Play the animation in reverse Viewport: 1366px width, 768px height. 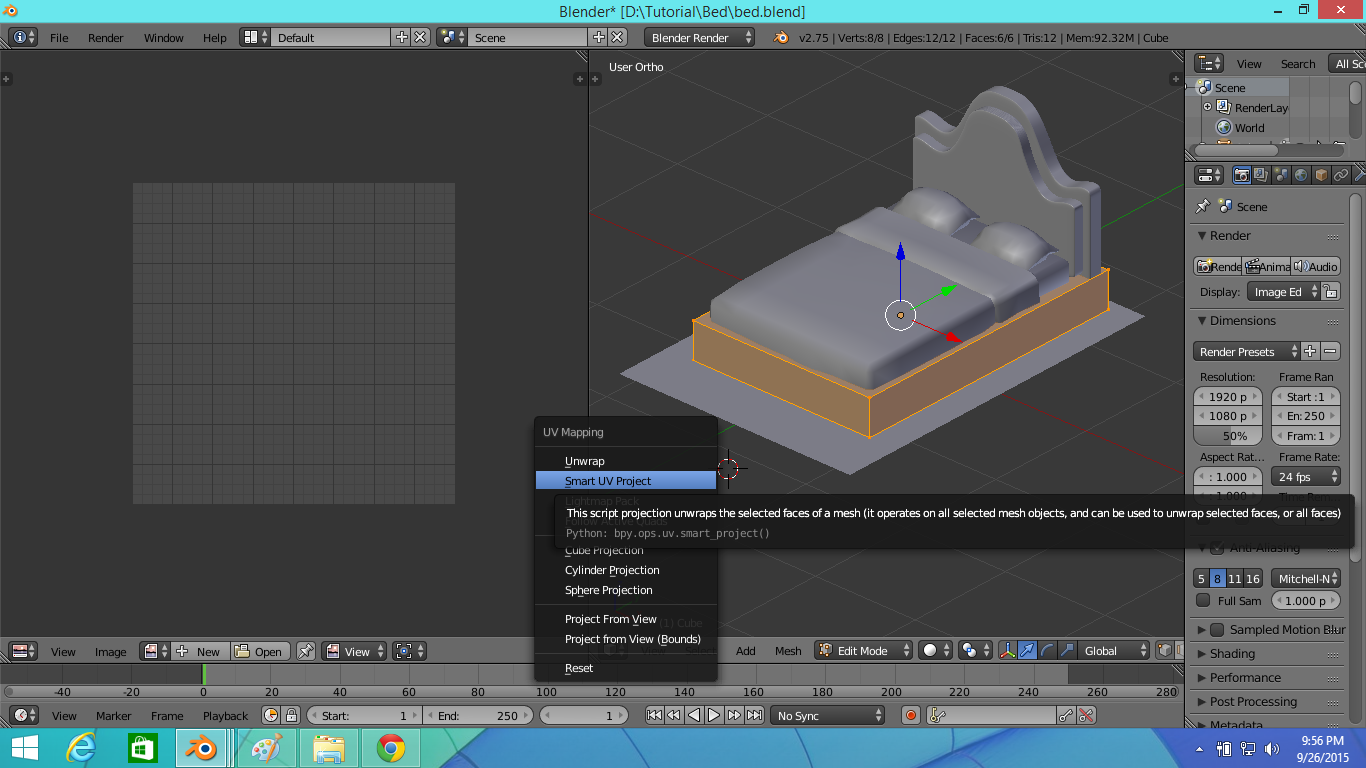[694, 715]
